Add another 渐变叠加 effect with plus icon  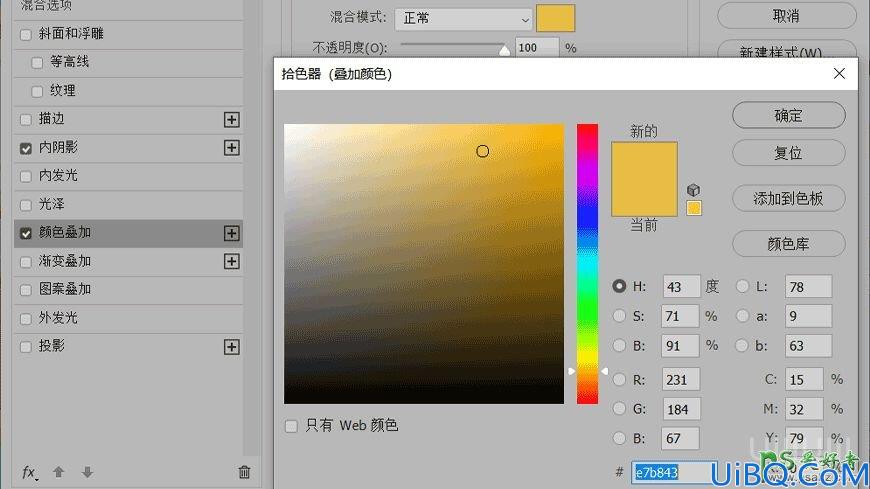pyautogui.click(x=231, y=261)
